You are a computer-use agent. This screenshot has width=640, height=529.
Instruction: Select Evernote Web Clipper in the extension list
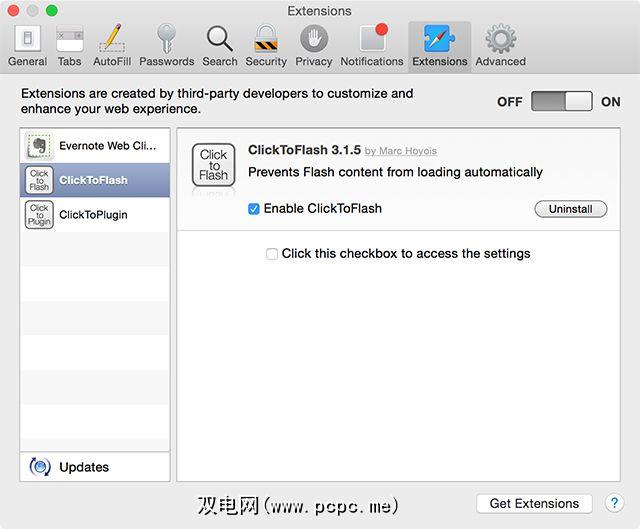[x=95, y=146]
